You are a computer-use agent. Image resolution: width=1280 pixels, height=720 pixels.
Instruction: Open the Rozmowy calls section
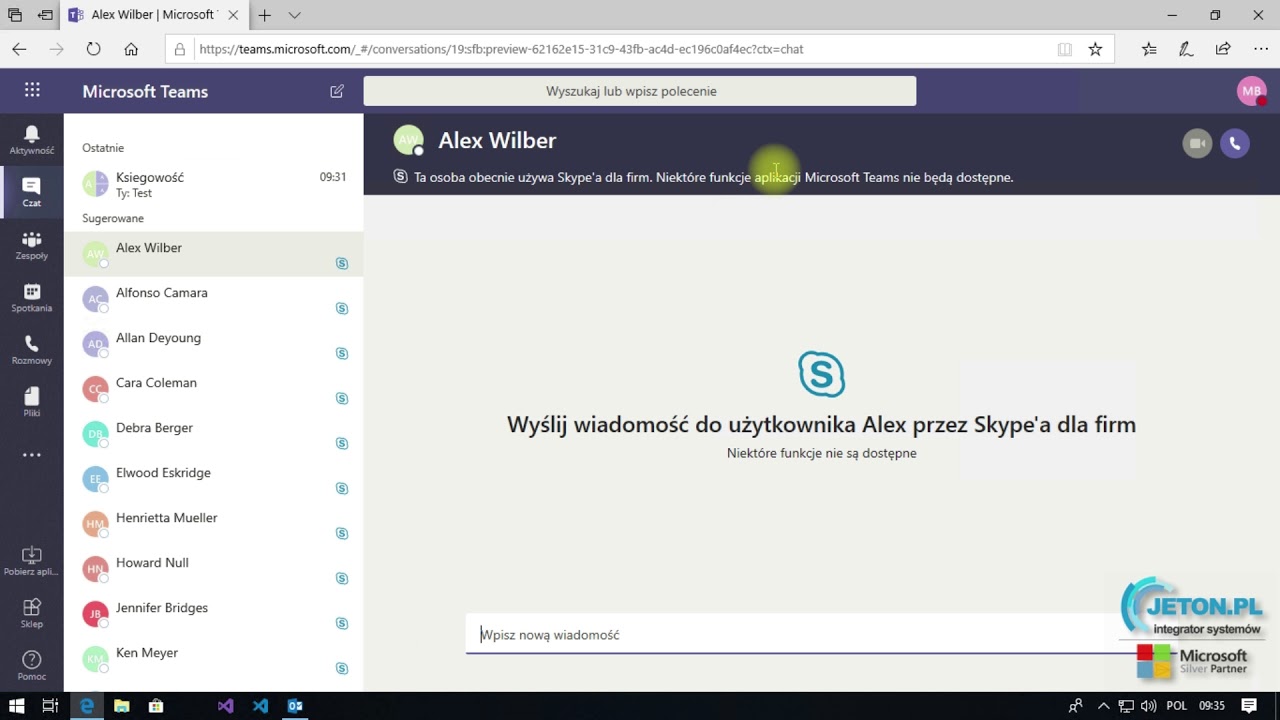point(32,349)
